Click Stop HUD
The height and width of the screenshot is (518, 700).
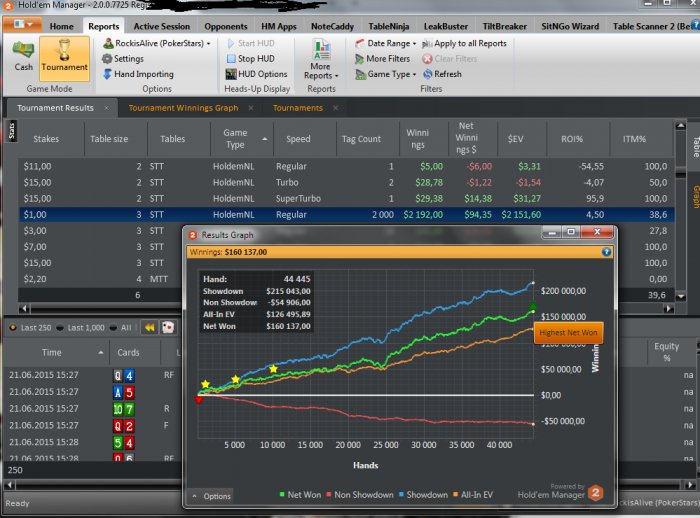click(x=251, y=58)
